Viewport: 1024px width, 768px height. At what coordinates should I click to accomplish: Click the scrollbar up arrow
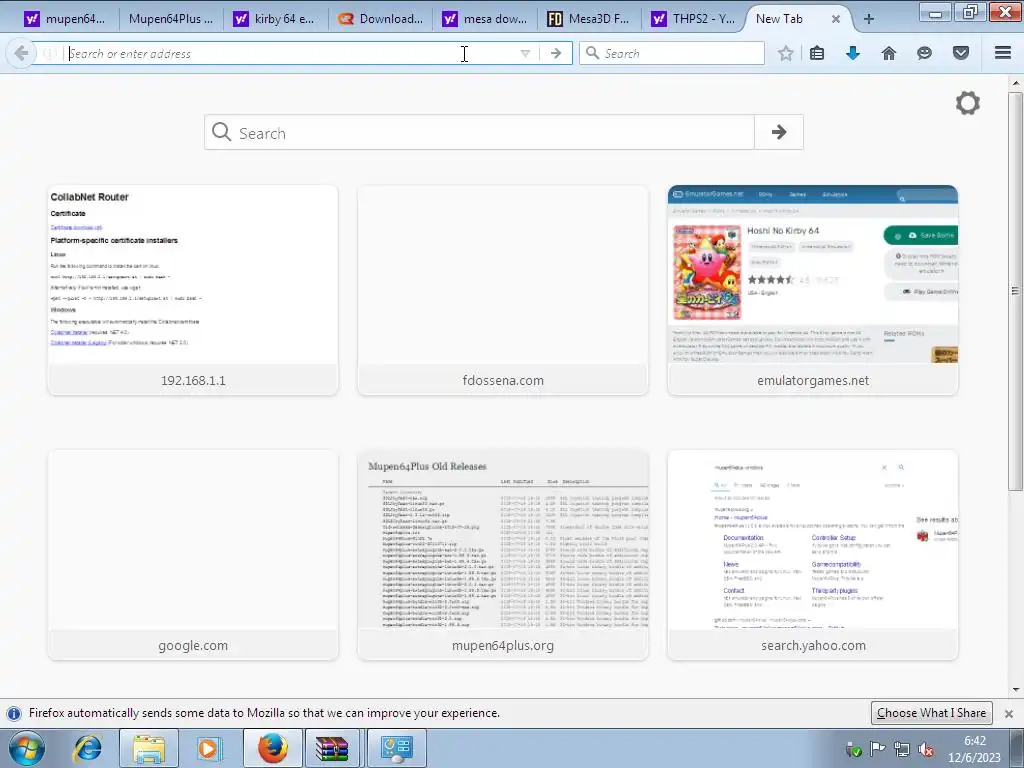(1016, 84)
